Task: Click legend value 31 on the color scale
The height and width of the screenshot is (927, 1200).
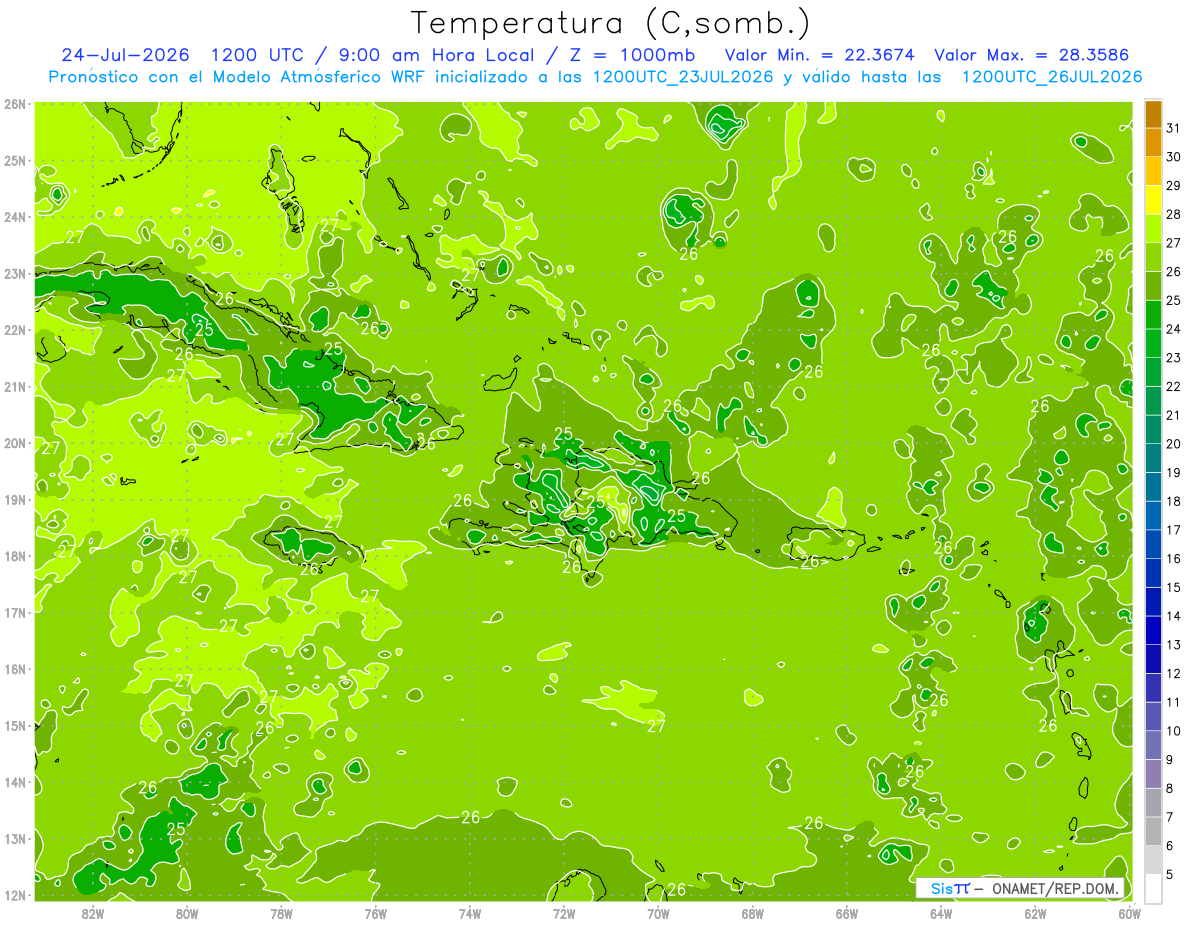Action: pos(1174,128)
